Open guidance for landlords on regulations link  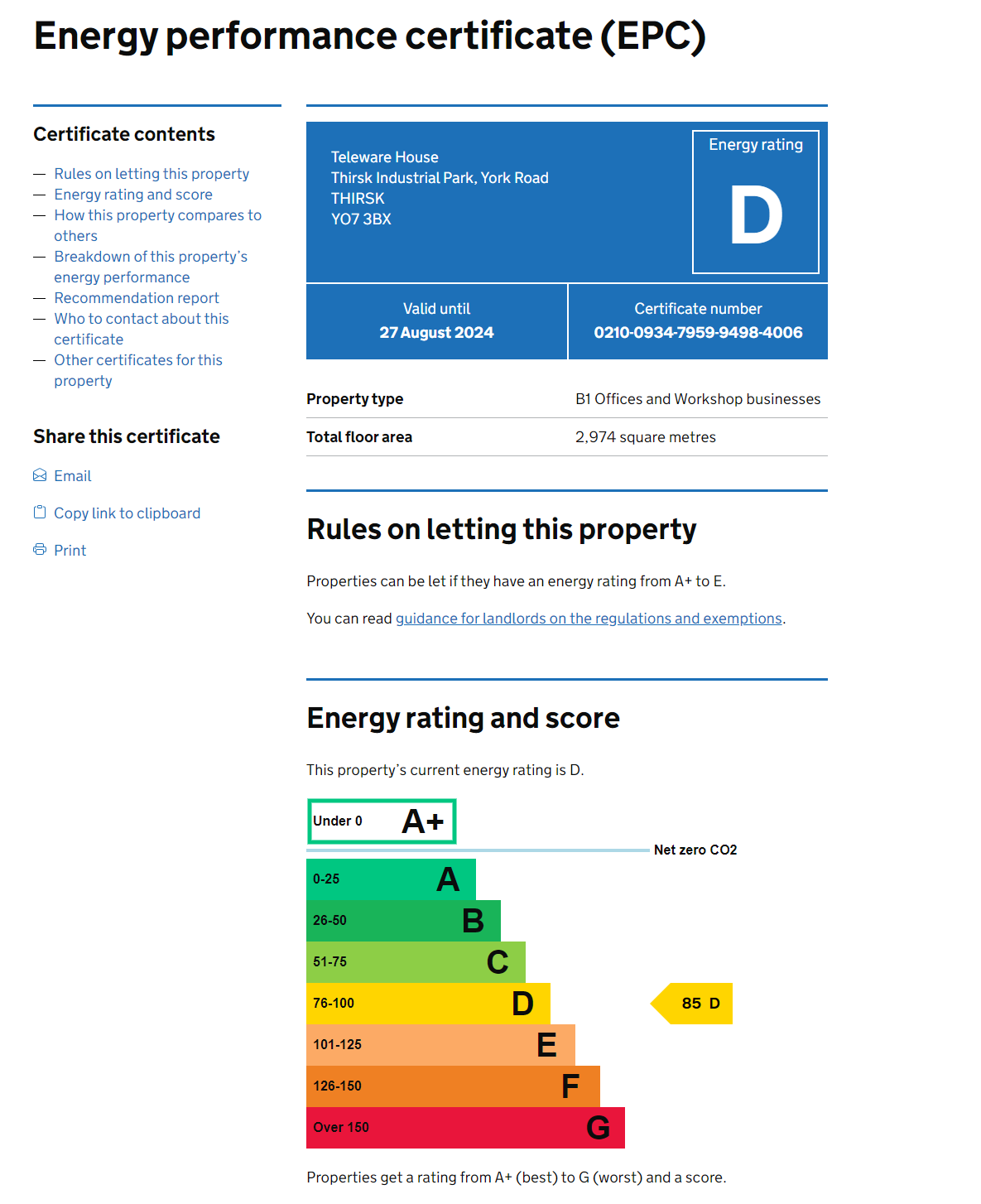(589, 619)
